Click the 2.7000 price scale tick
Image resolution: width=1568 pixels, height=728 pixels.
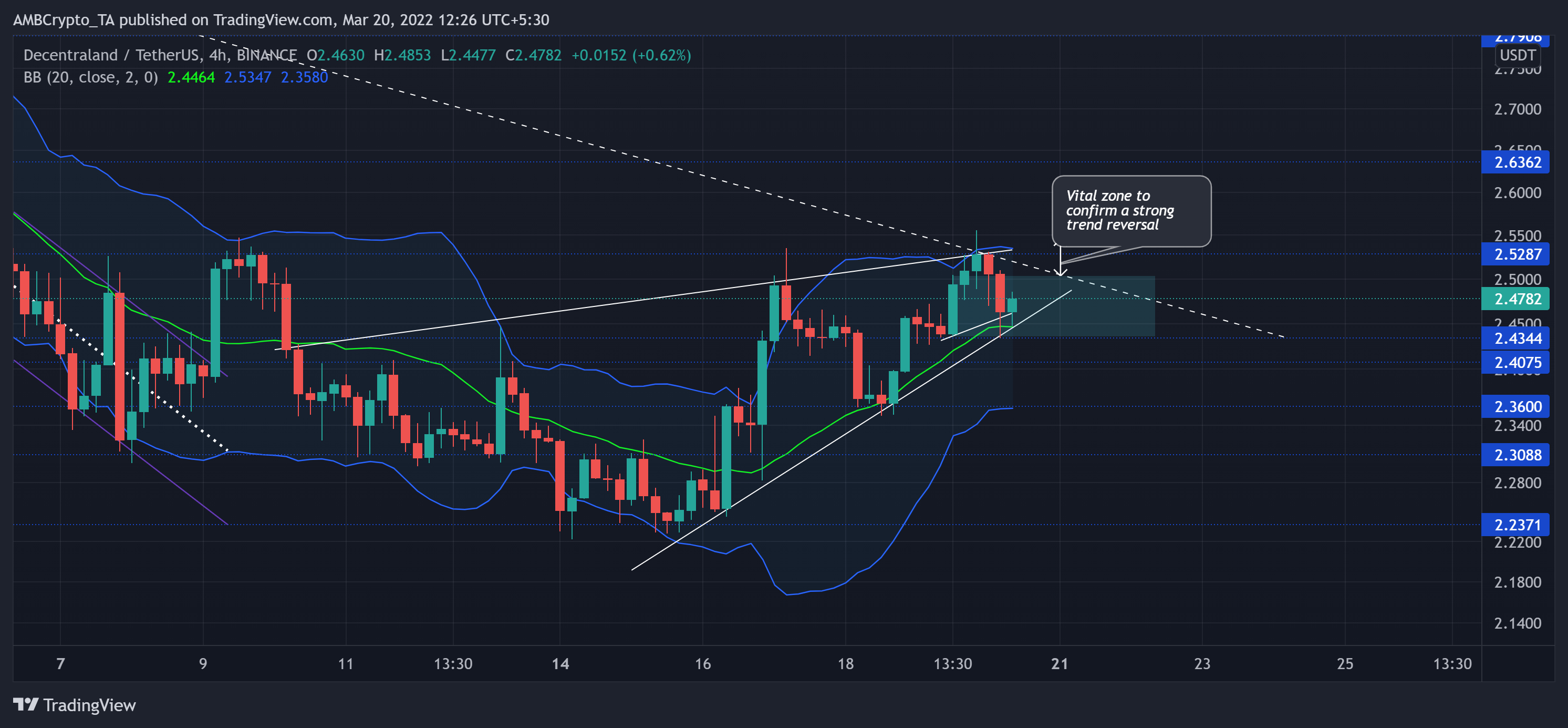[x=1518, y=110]
